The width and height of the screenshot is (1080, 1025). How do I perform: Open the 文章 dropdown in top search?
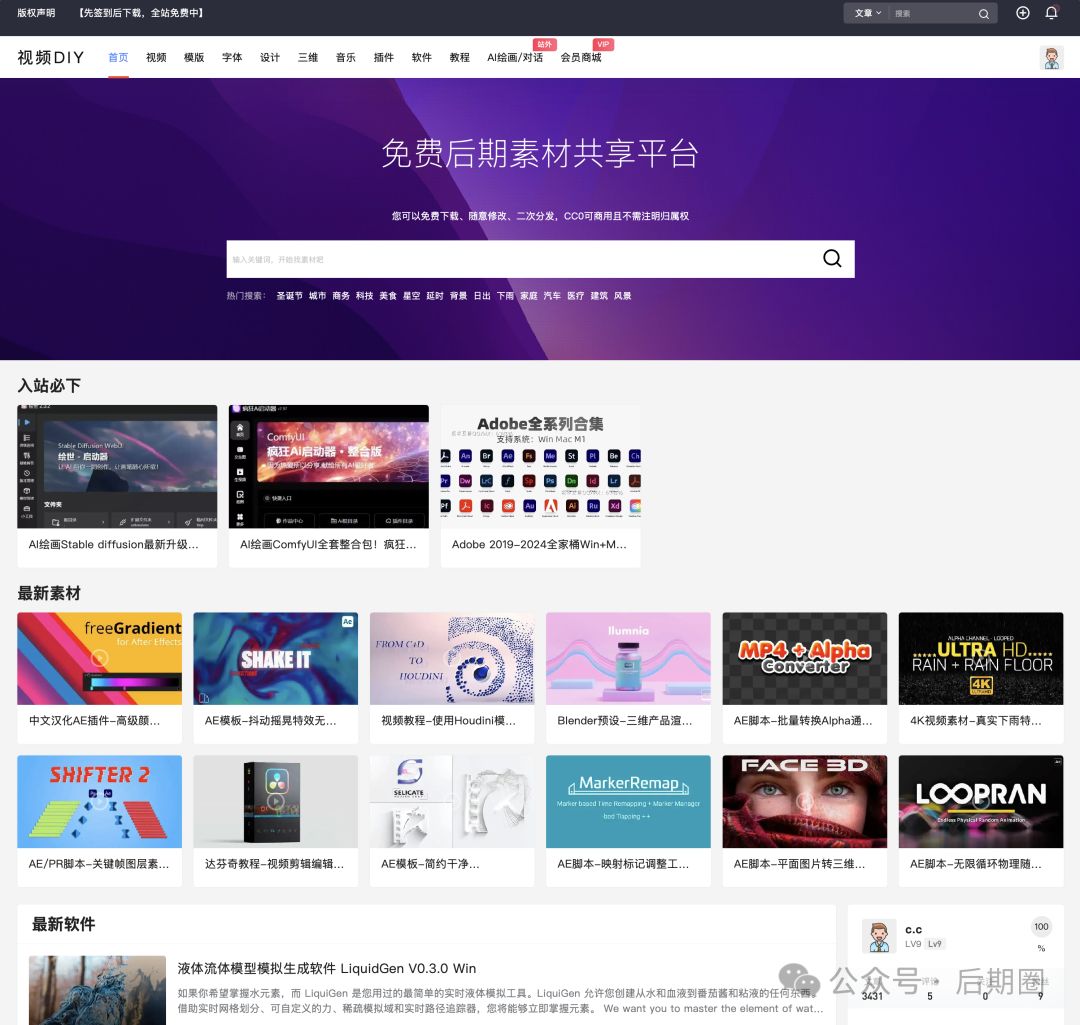coord(868,13)
